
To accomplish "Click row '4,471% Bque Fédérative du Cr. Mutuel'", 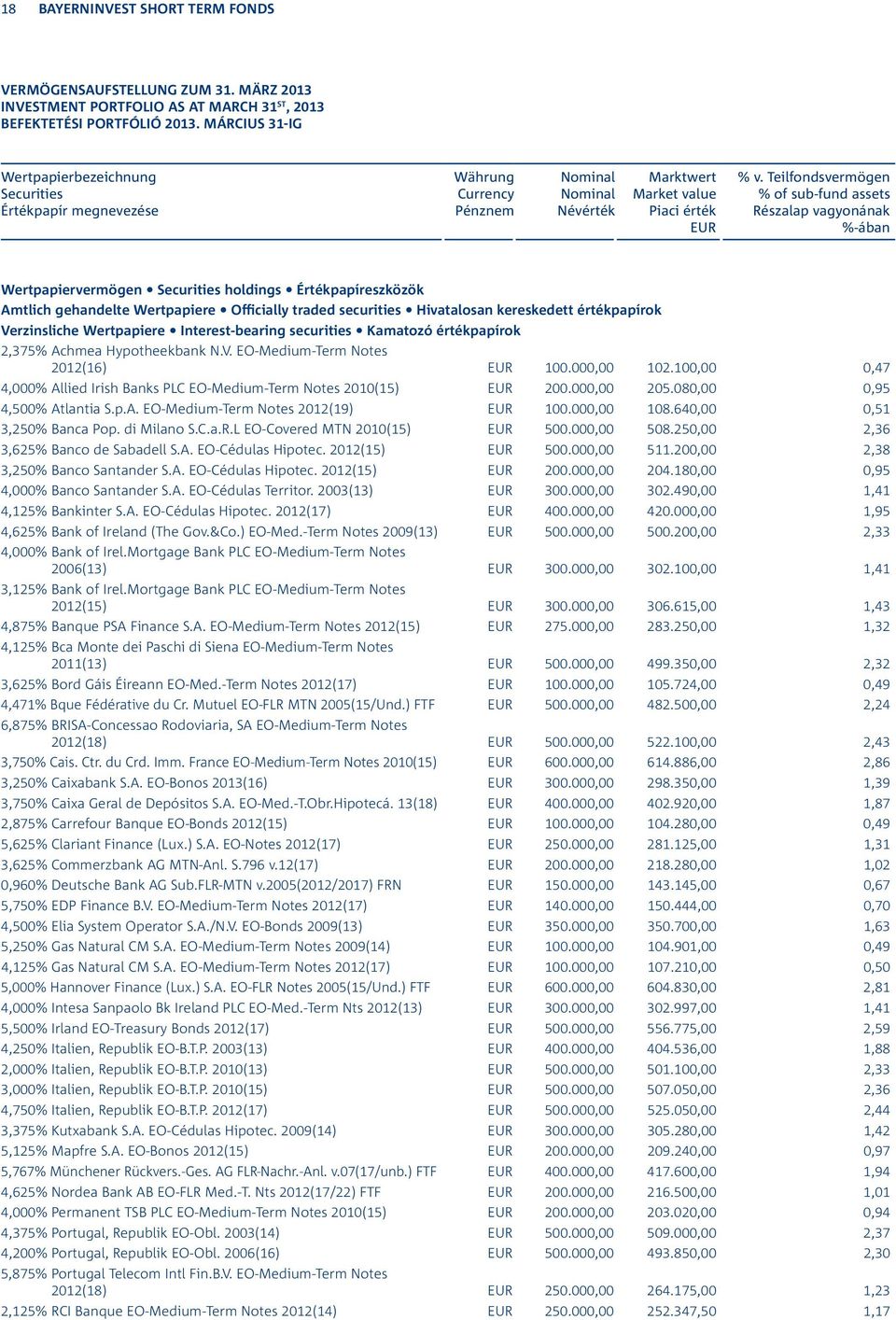I will pos(445,705).
